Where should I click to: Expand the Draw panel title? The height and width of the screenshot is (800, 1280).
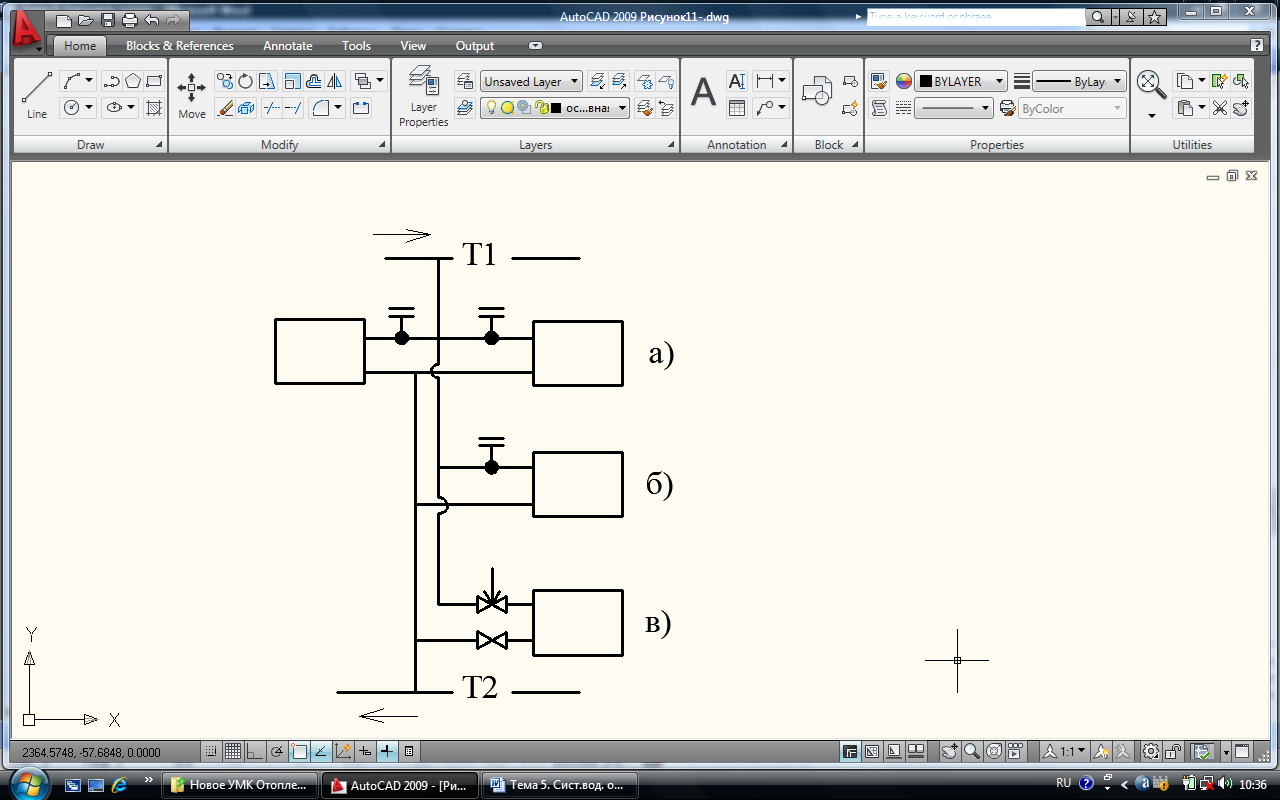(x=90, y=145)
